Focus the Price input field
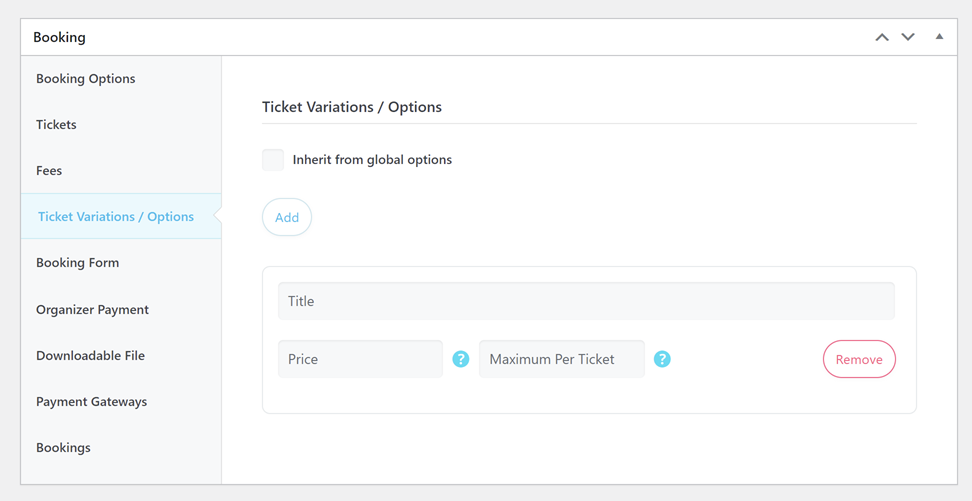972x501 pixels. 360,359
